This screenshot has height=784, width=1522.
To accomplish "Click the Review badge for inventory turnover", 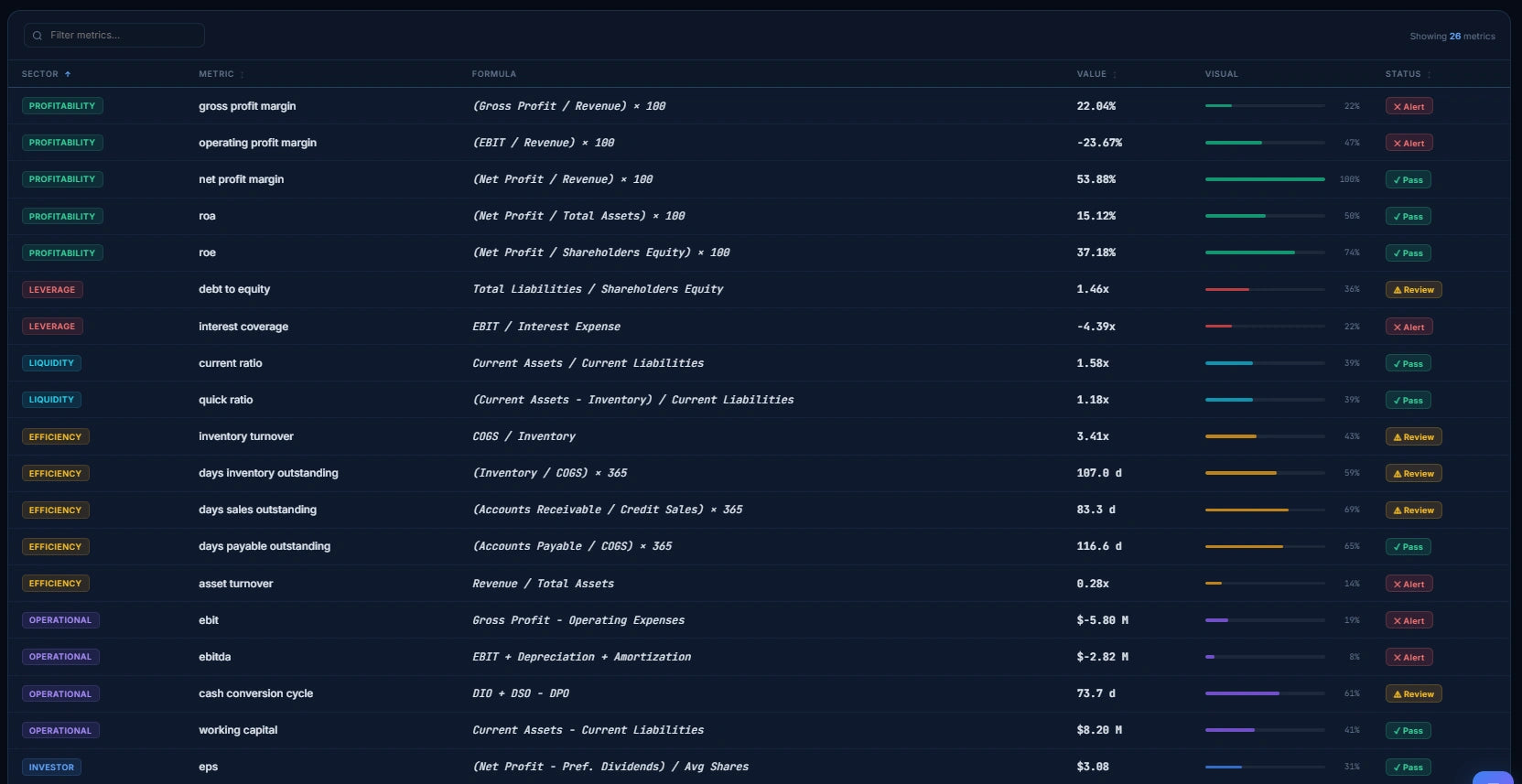I will click(1413, 436).
